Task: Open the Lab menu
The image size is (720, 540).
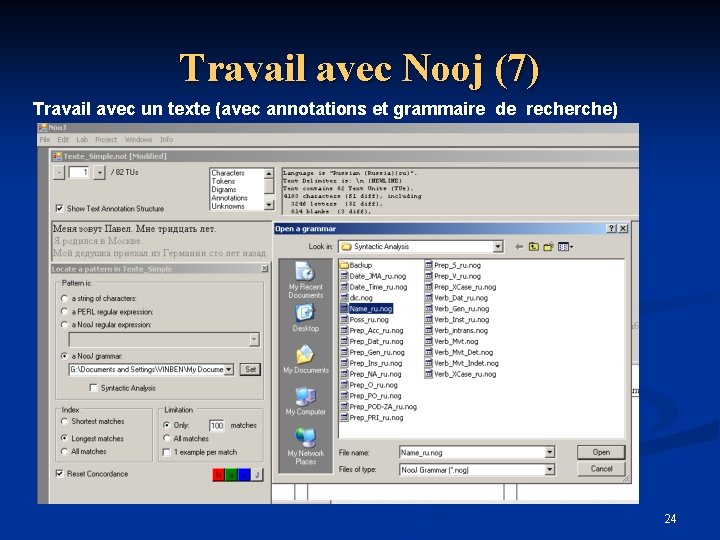Action: pos(82,140)
